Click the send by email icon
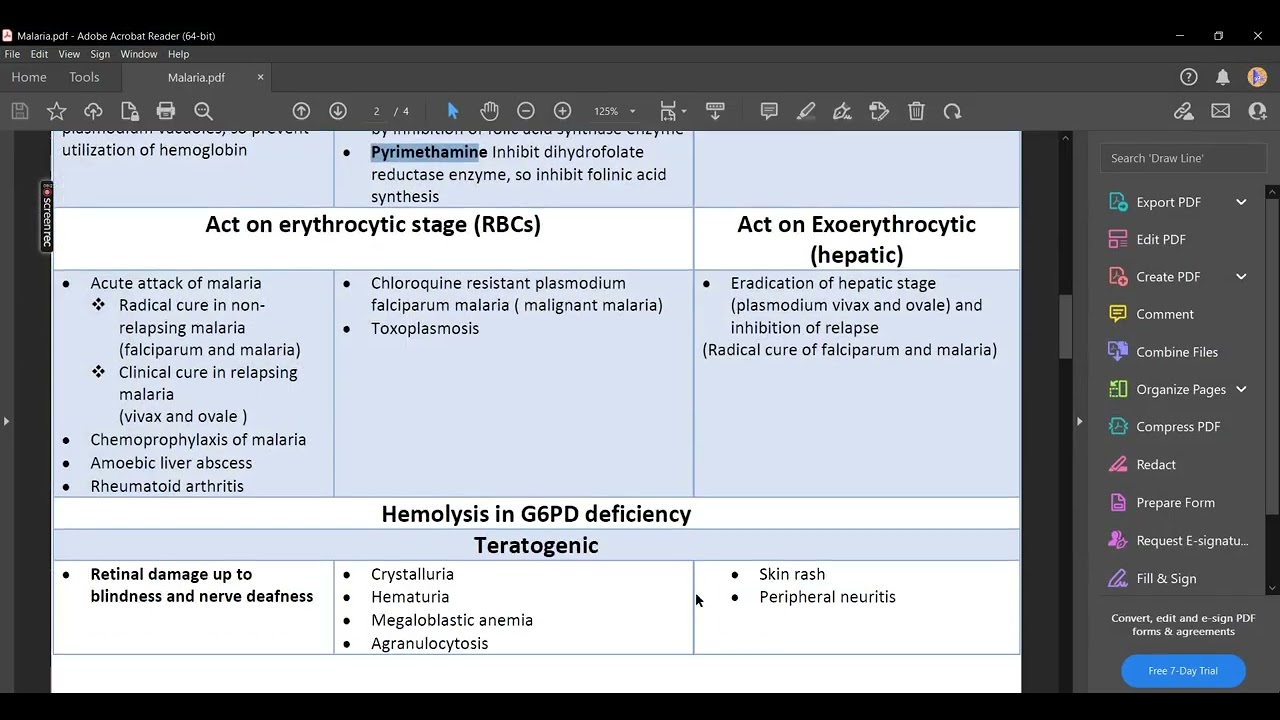The width and height of the screenshot is (1280, 720). tap(1221, 111)
